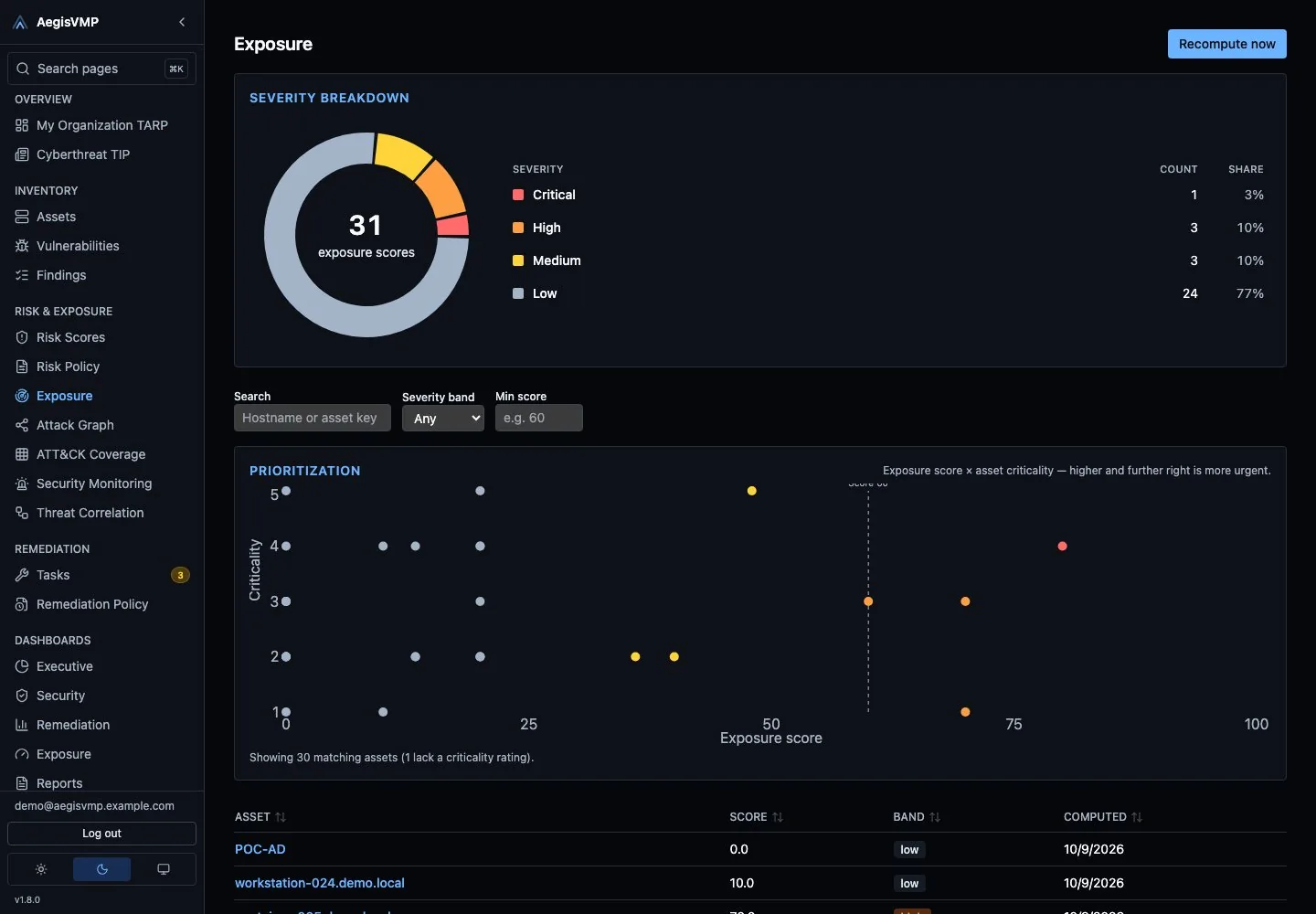1316x914 pixels.
Task: Open the Security dashboard menu item
Action: [102, 696]
